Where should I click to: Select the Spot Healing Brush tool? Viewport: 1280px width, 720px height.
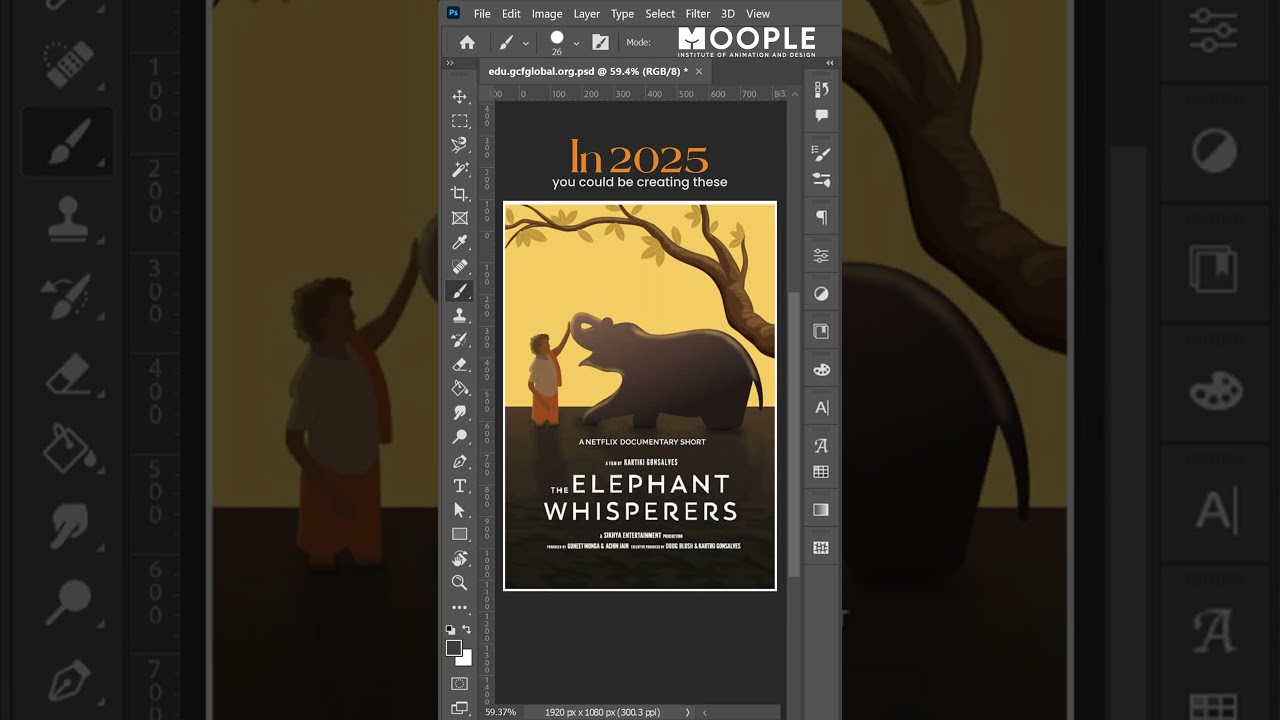coord(460,267)
